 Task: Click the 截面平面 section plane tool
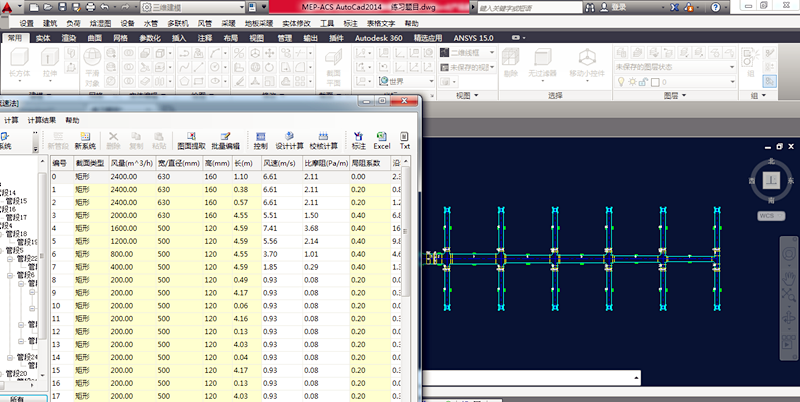pyautogui.click(x=333, y=67)
